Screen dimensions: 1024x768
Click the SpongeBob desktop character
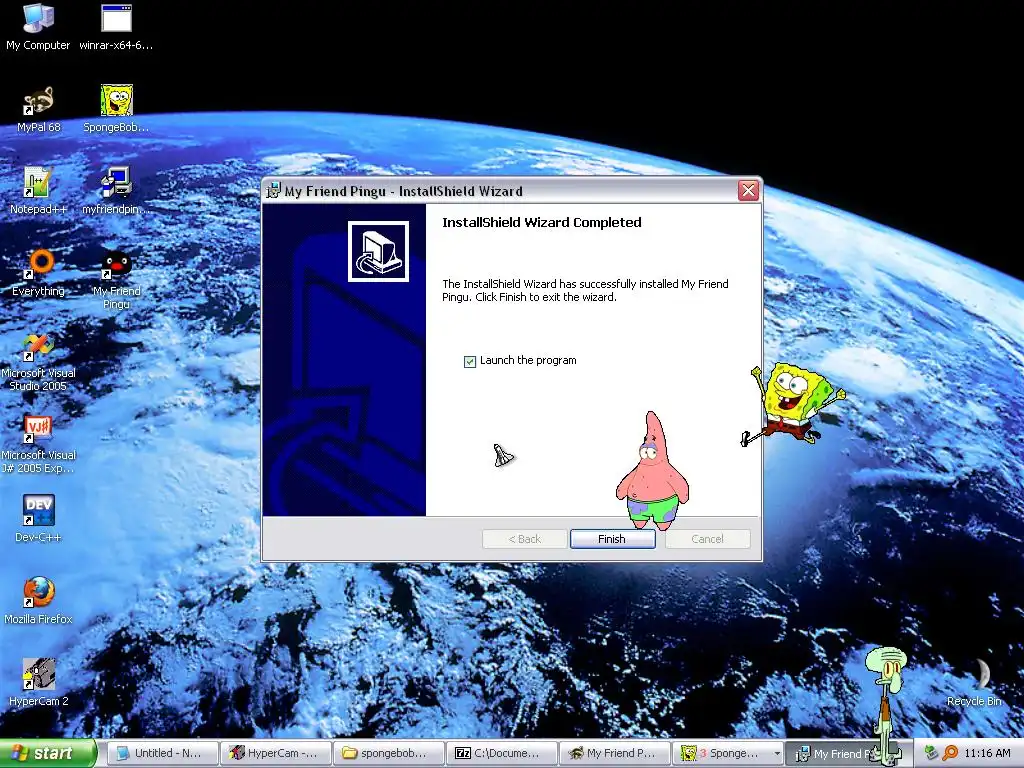[x=793, y=405]
